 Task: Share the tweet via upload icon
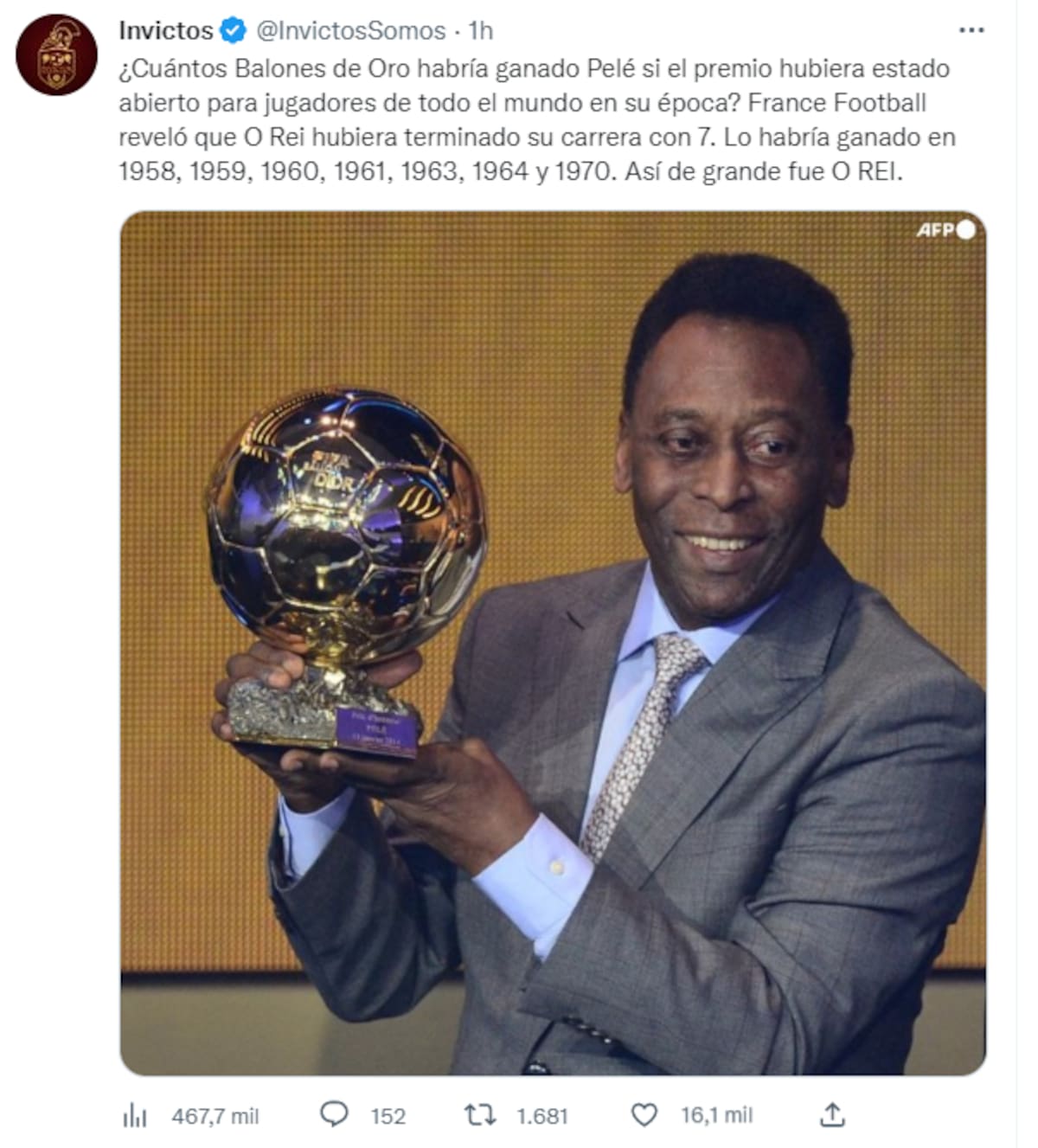pos(832,1114)
